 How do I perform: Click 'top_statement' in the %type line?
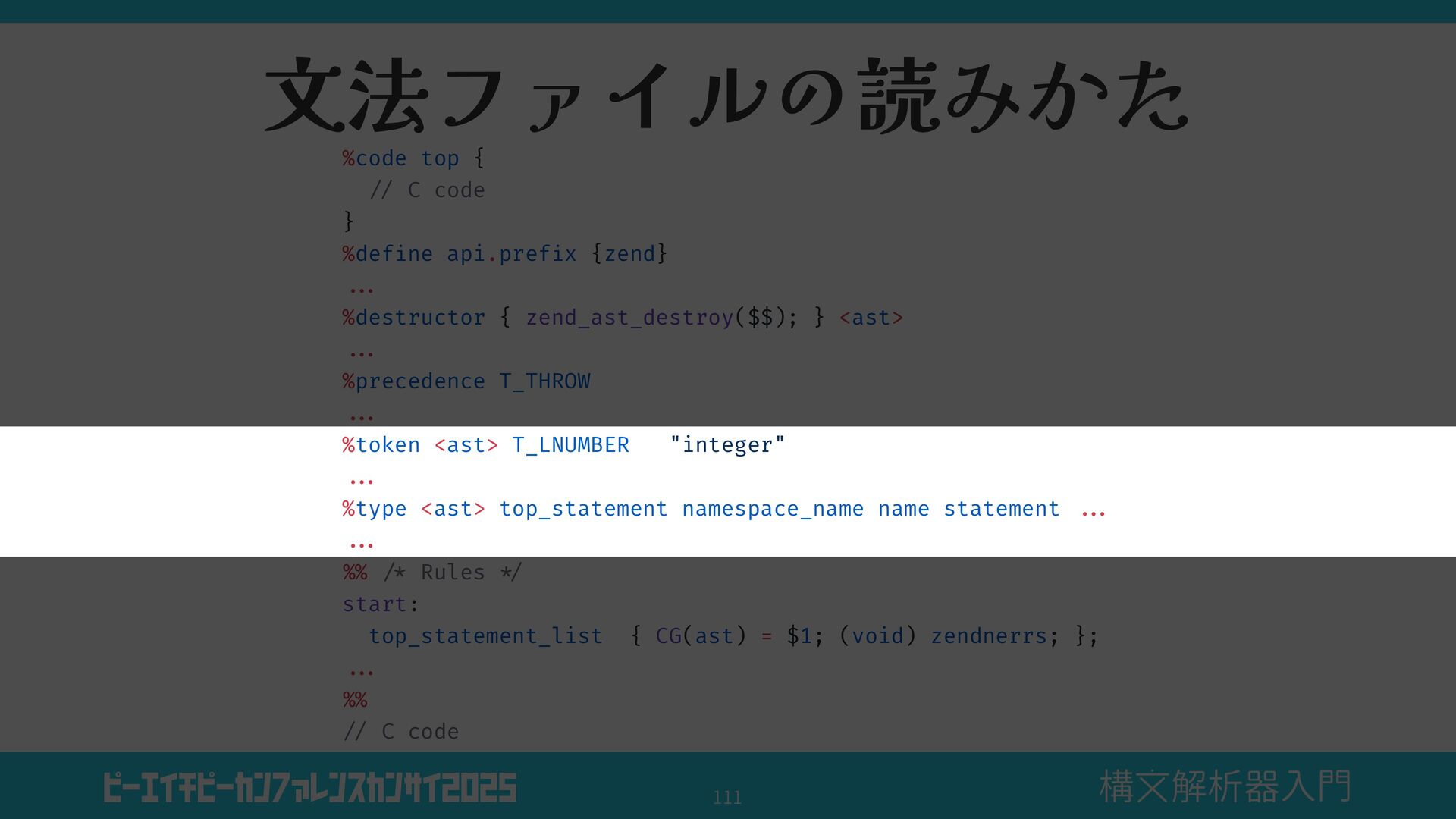584,508
